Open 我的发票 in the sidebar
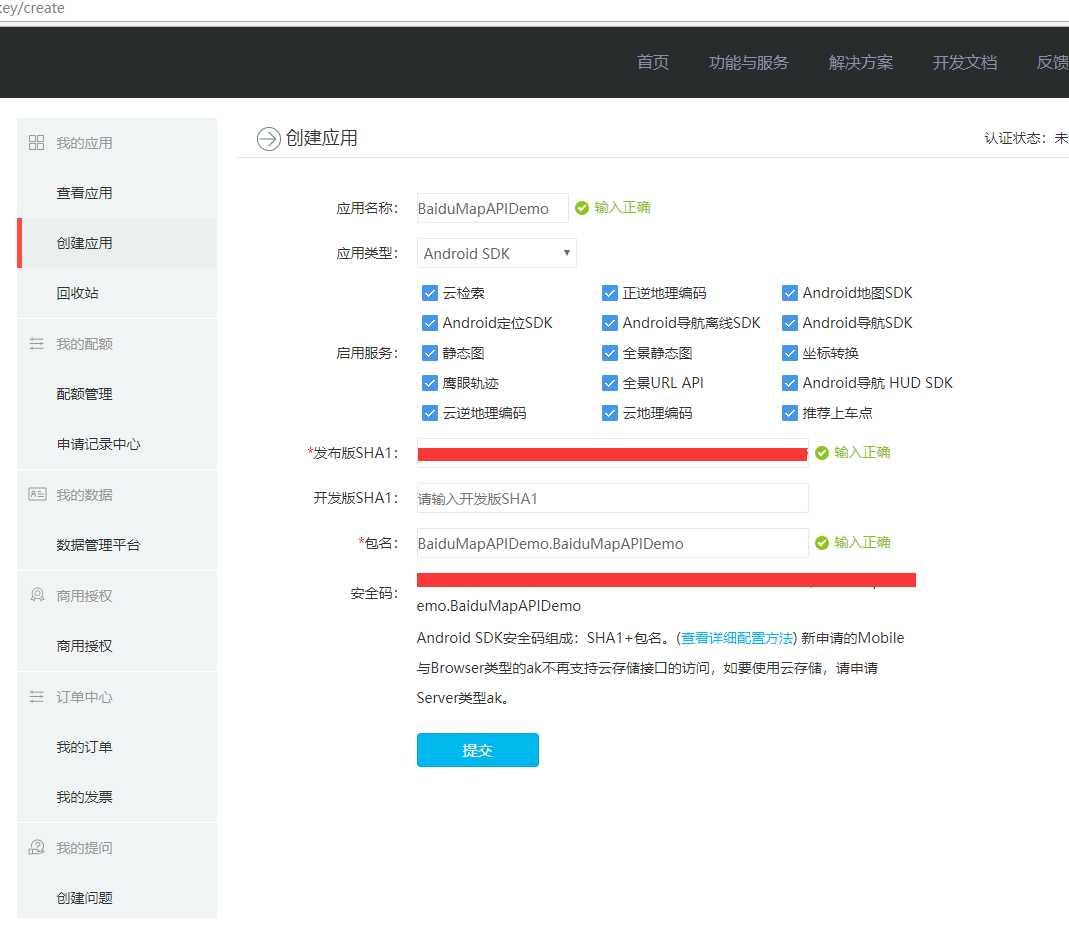Screen dimensions: 1069x936 click(117, 796)
